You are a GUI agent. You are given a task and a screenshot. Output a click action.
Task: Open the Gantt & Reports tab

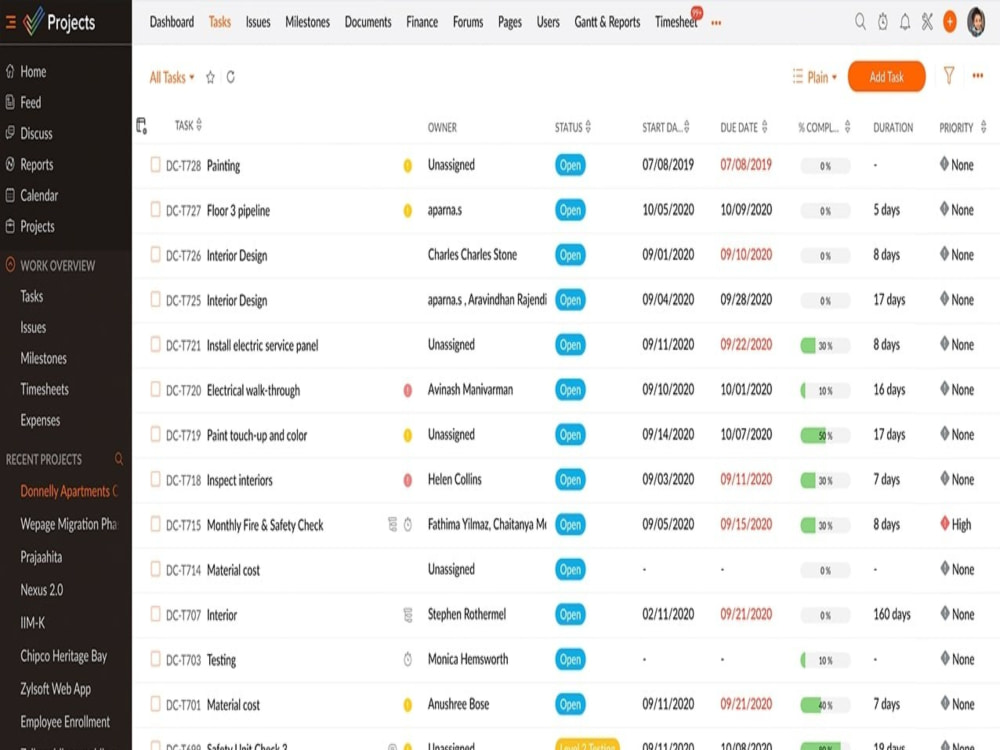pos(607,22)
